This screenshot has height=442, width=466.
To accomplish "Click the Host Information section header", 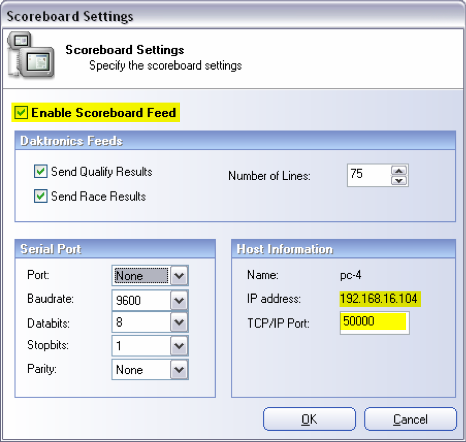I will click(x=343, y=249).
